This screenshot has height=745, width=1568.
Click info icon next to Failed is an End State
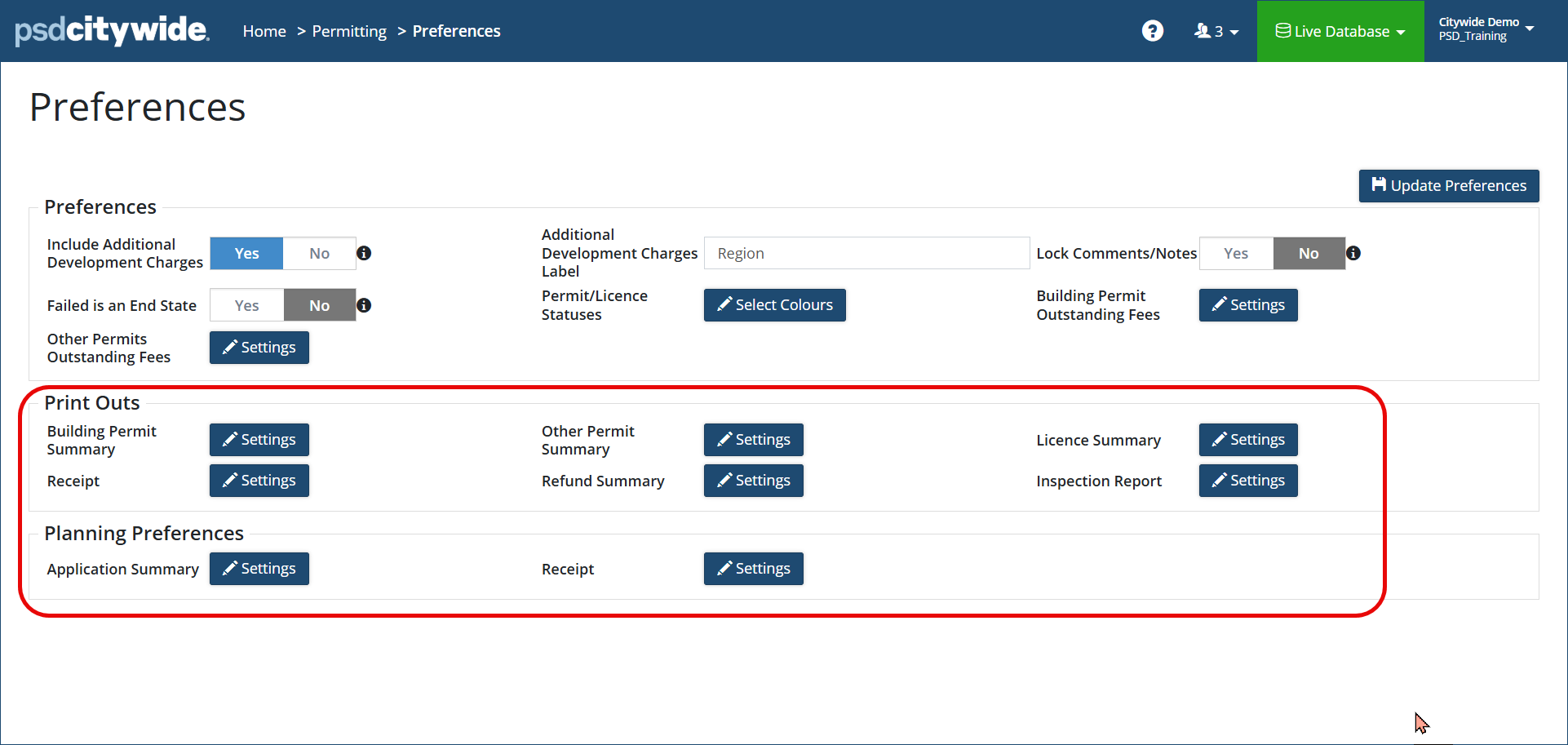coord(364,305)
